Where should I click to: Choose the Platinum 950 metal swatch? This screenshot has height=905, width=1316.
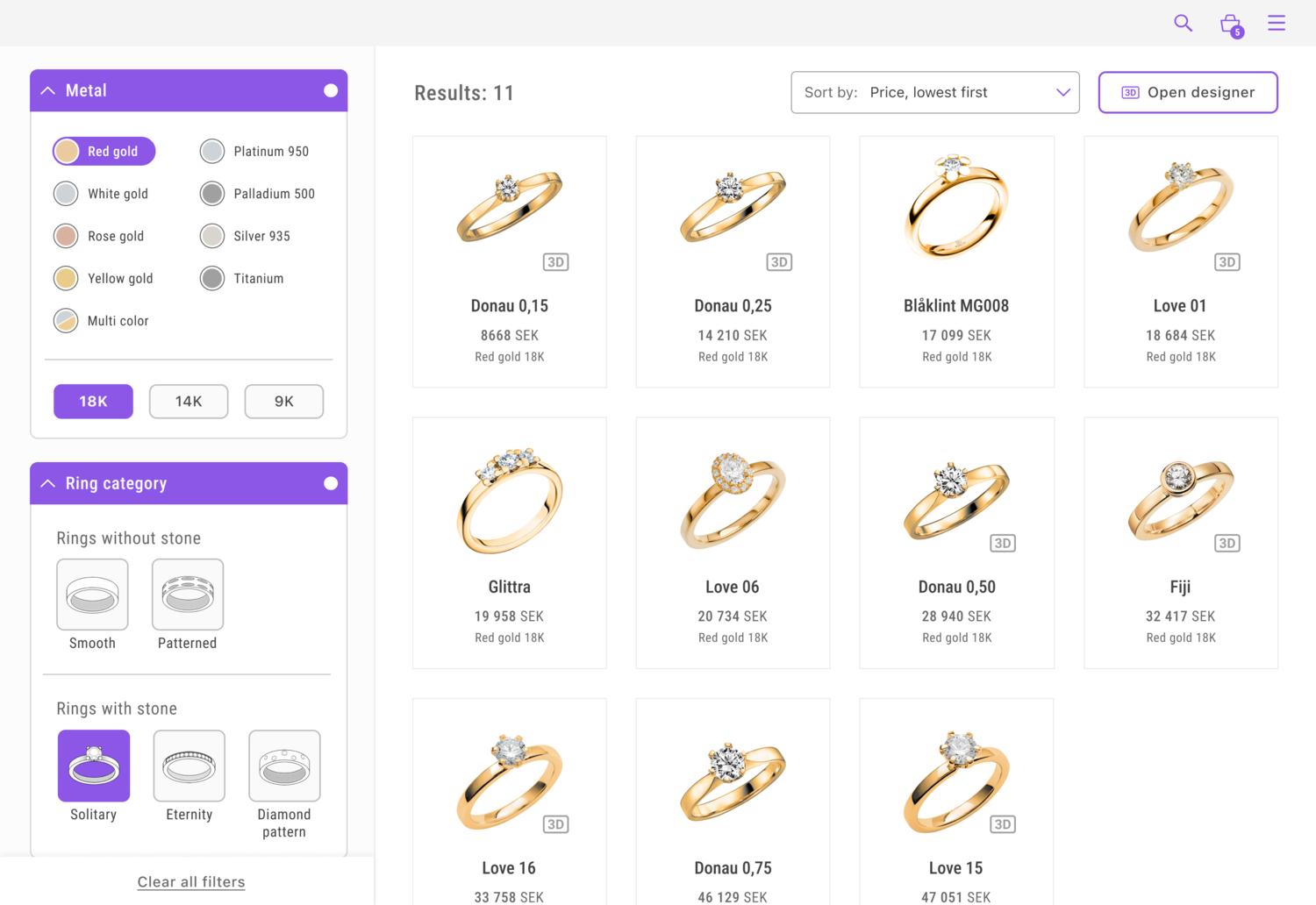212,152
